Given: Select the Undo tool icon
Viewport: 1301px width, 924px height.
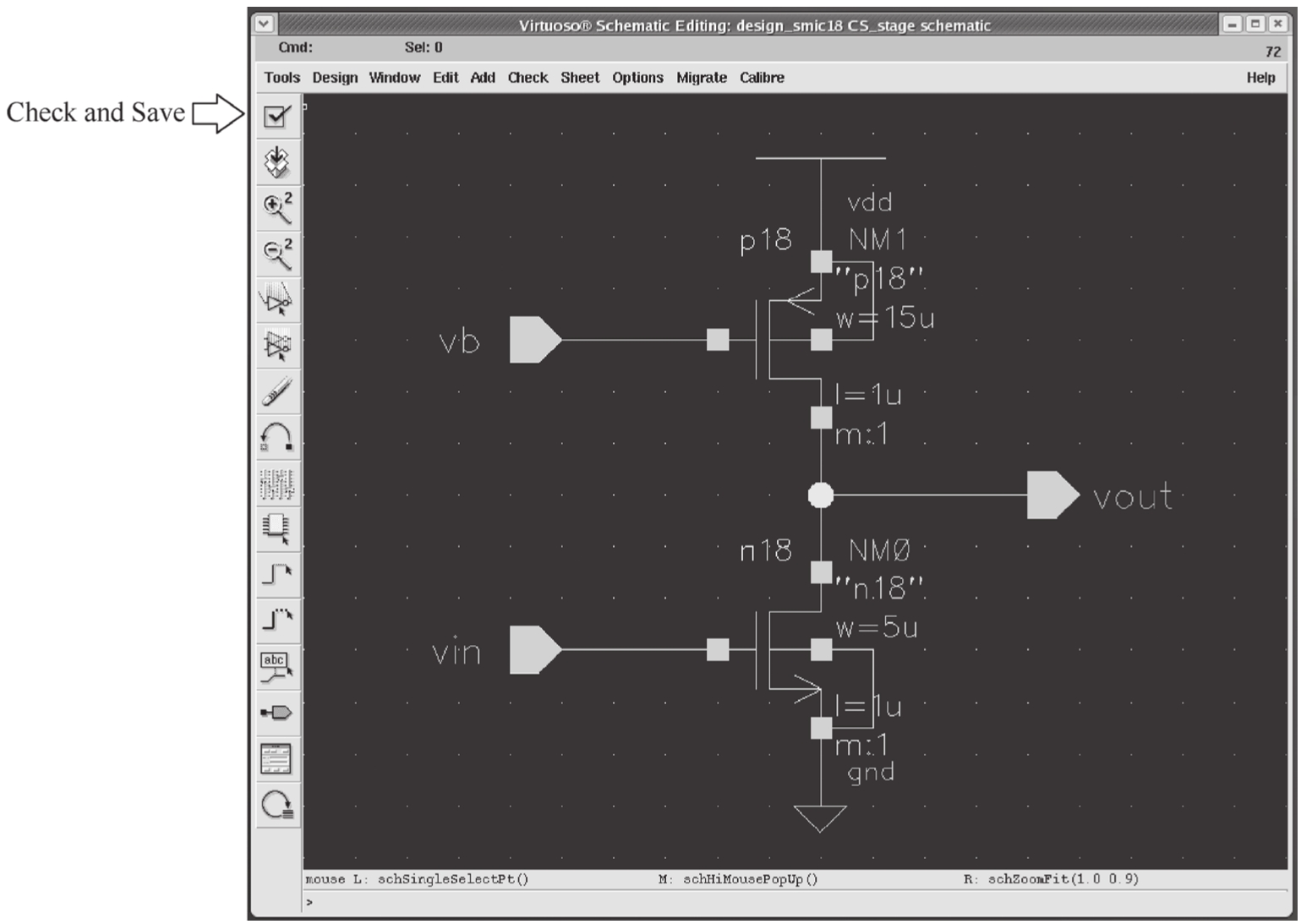Looking at the screenshot, I should pyautogui.click(x=277, y=436).
